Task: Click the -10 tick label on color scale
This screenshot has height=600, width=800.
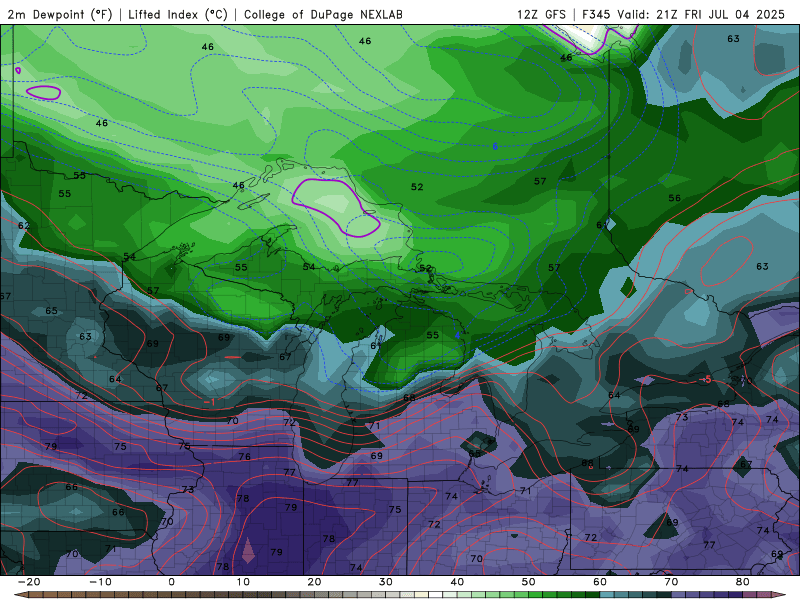Action: 100,582
